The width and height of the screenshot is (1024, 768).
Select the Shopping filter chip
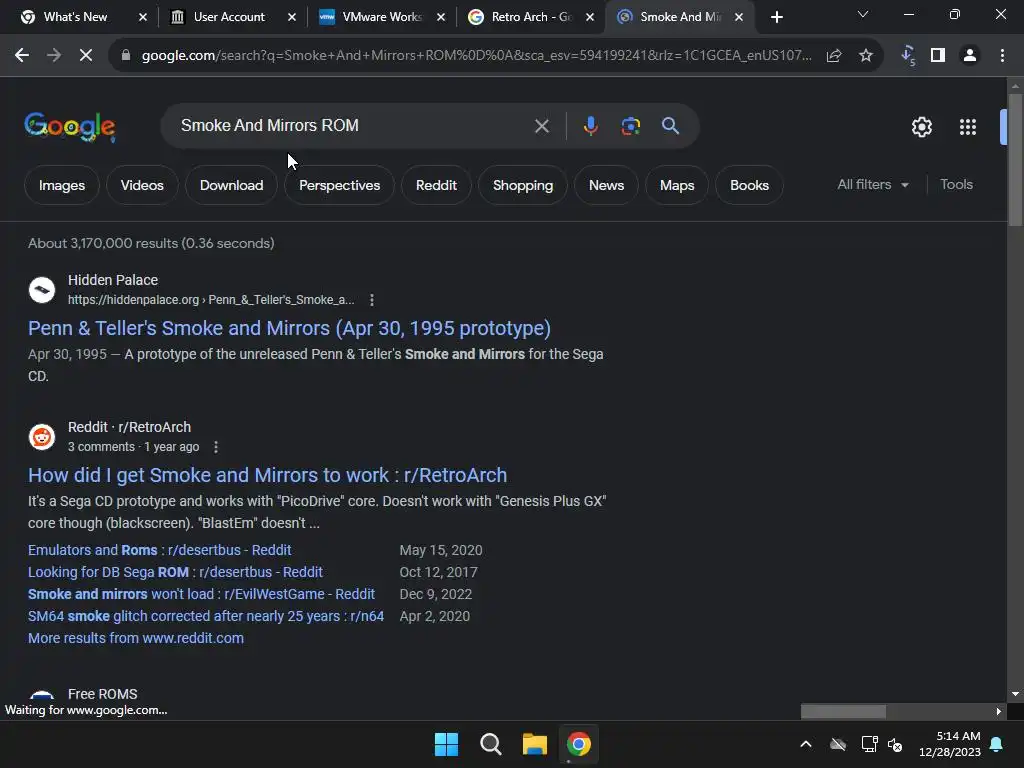click(522, 185)
